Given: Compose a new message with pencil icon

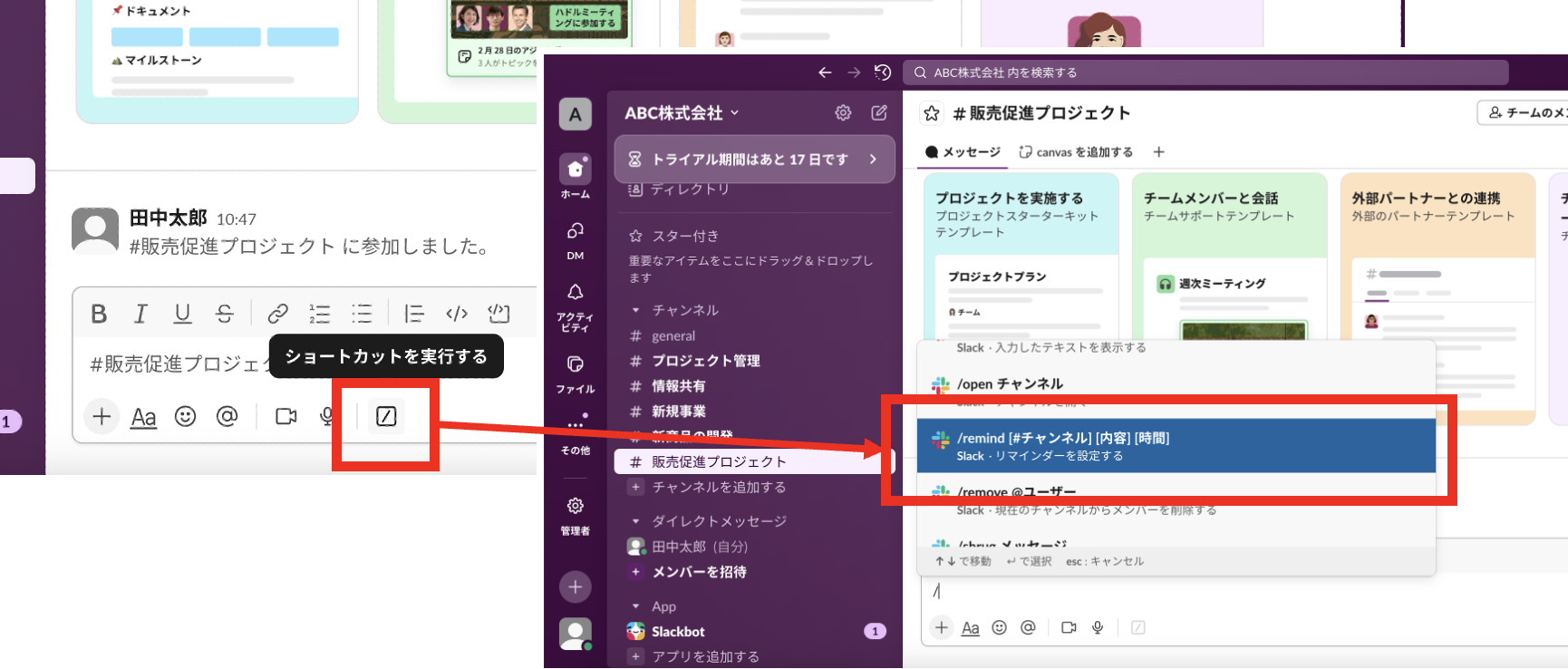Looking at the screenshot, I should (879, 112).
